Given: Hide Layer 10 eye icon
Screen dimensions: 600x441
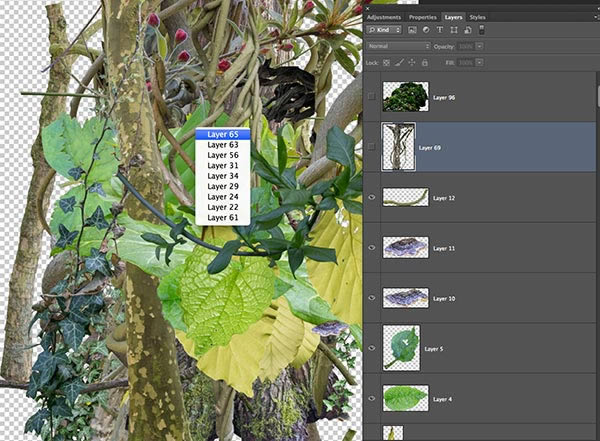Looking at the screenshot, I should click(x=372, y=298).
